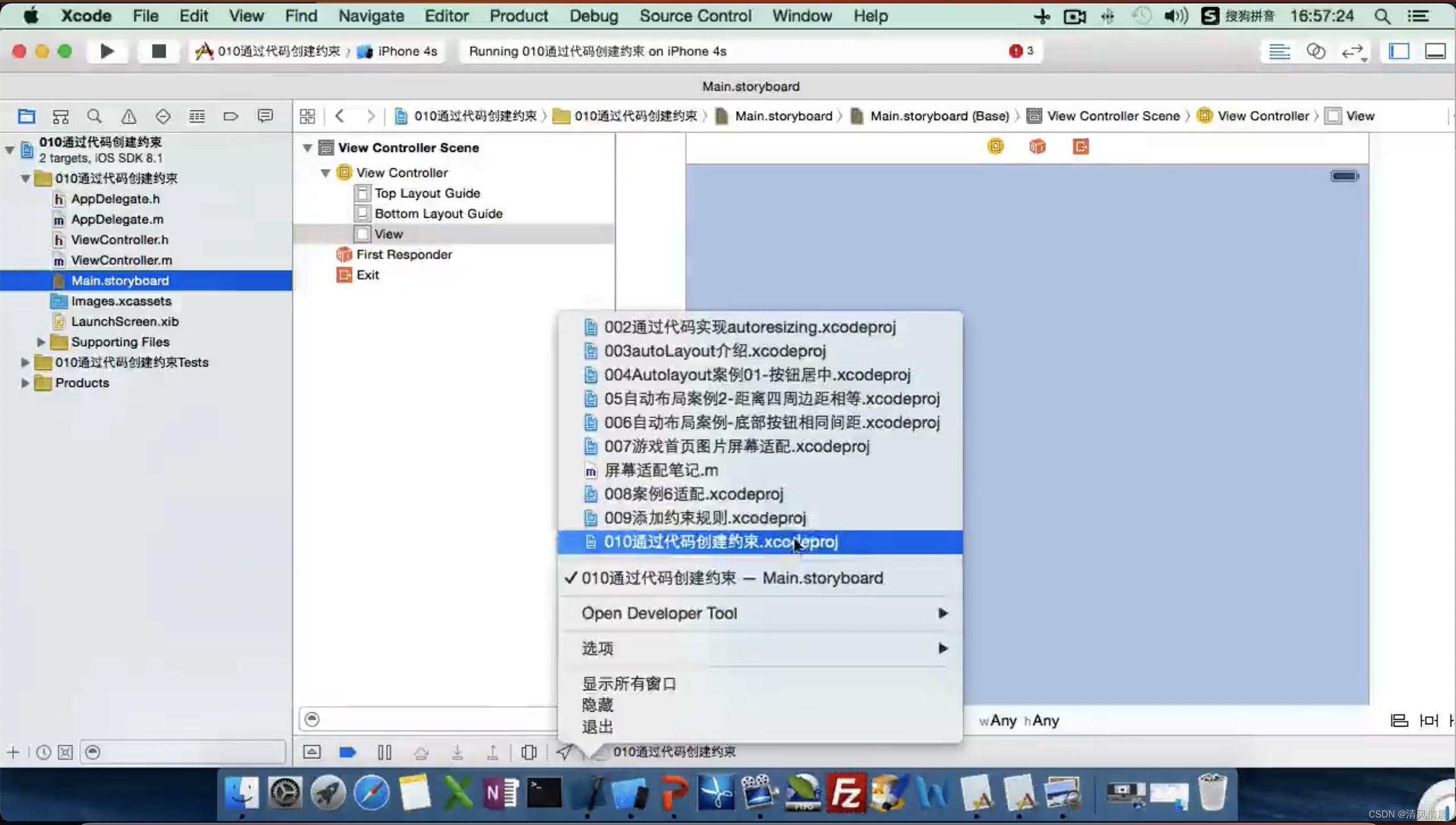The height and width of the screenshot is (825, 1456).
Task: Toggle the debug area visibility
Action: 1436,51
